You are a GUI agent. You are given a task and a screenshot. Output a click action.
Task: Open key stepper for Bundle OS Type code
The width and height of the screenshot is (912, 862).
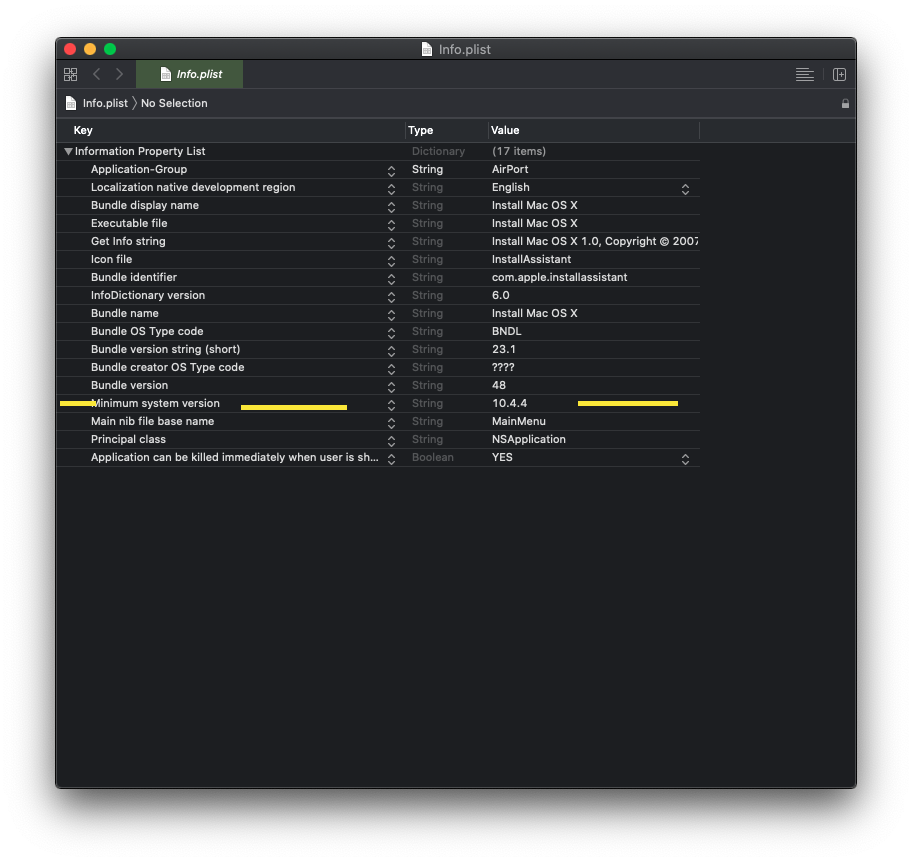(391, 333)
